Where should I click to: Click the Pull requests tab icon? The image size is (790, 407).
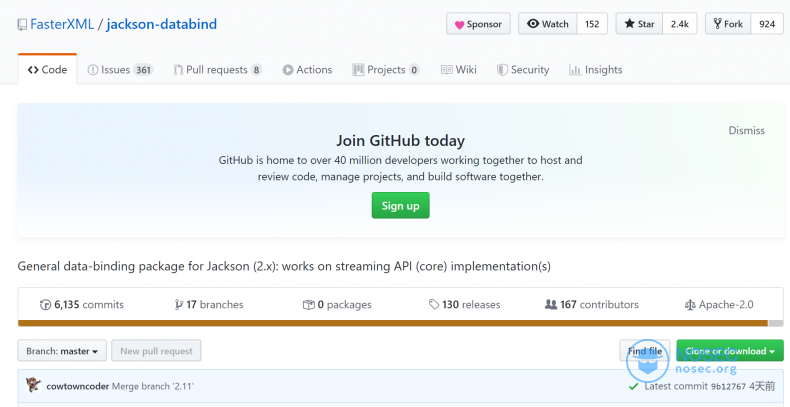[x=178, y=70]
